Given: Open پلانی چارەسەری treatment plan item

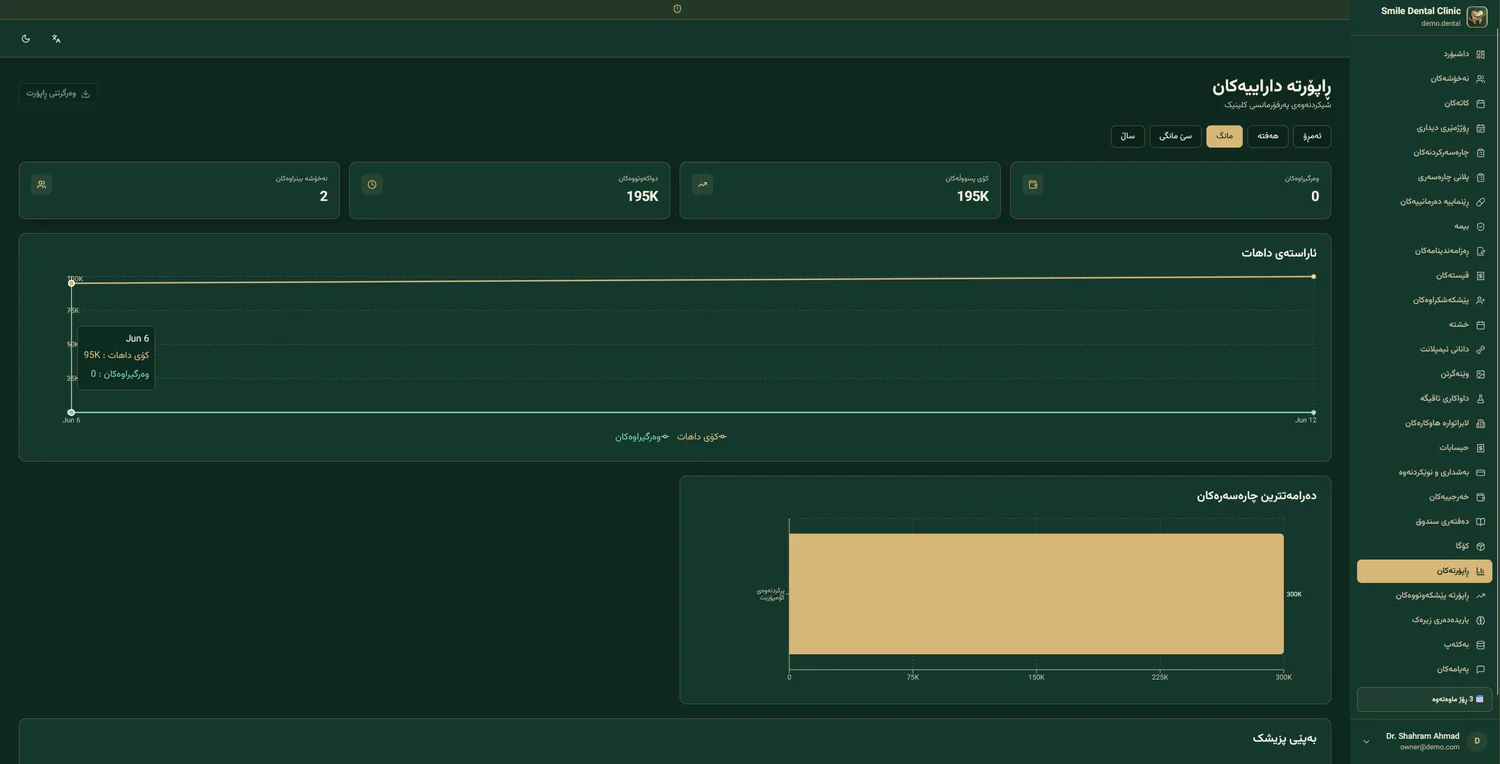Looking at the screenshot, I should tap(1424, 177).
